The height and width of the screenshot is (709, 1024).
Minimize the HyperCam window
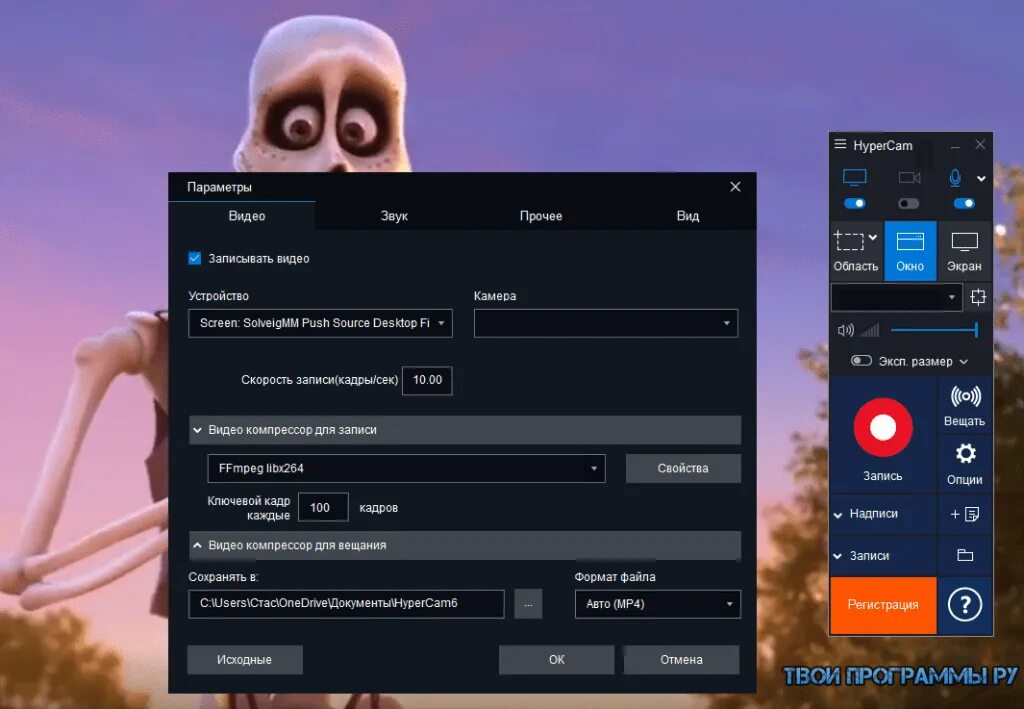tap(955, 145)
